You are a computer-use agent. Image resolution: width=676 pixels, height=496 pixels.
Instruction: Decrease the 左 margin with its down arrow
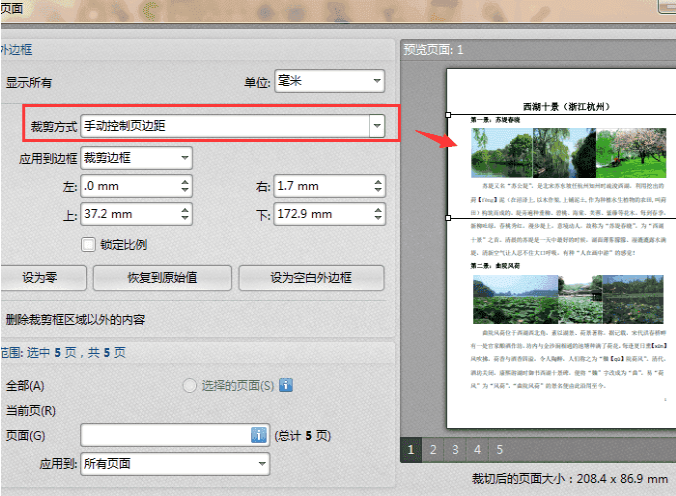185,190
